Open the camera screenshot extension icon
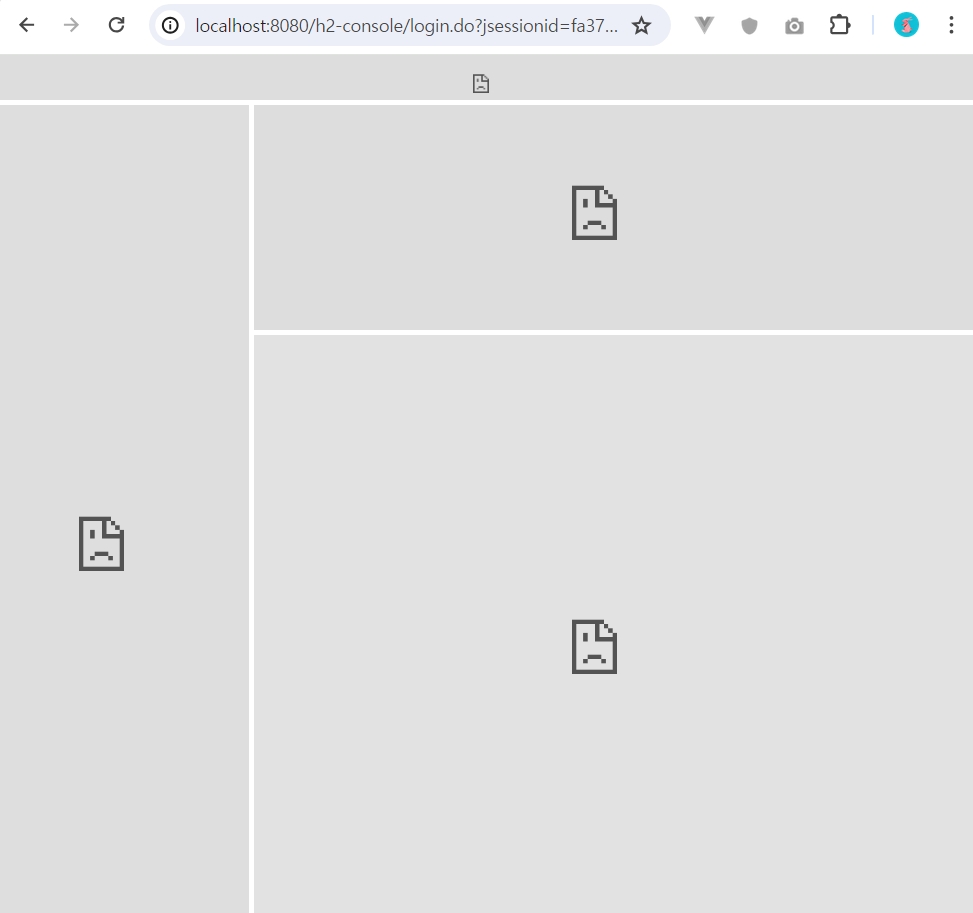This screenshot has height=913, width=973. [x=794, y=26]
